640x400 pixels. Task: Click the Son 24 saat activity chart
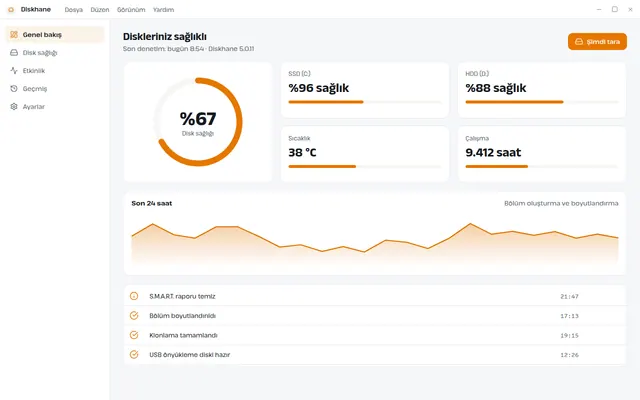click(375, 243)
